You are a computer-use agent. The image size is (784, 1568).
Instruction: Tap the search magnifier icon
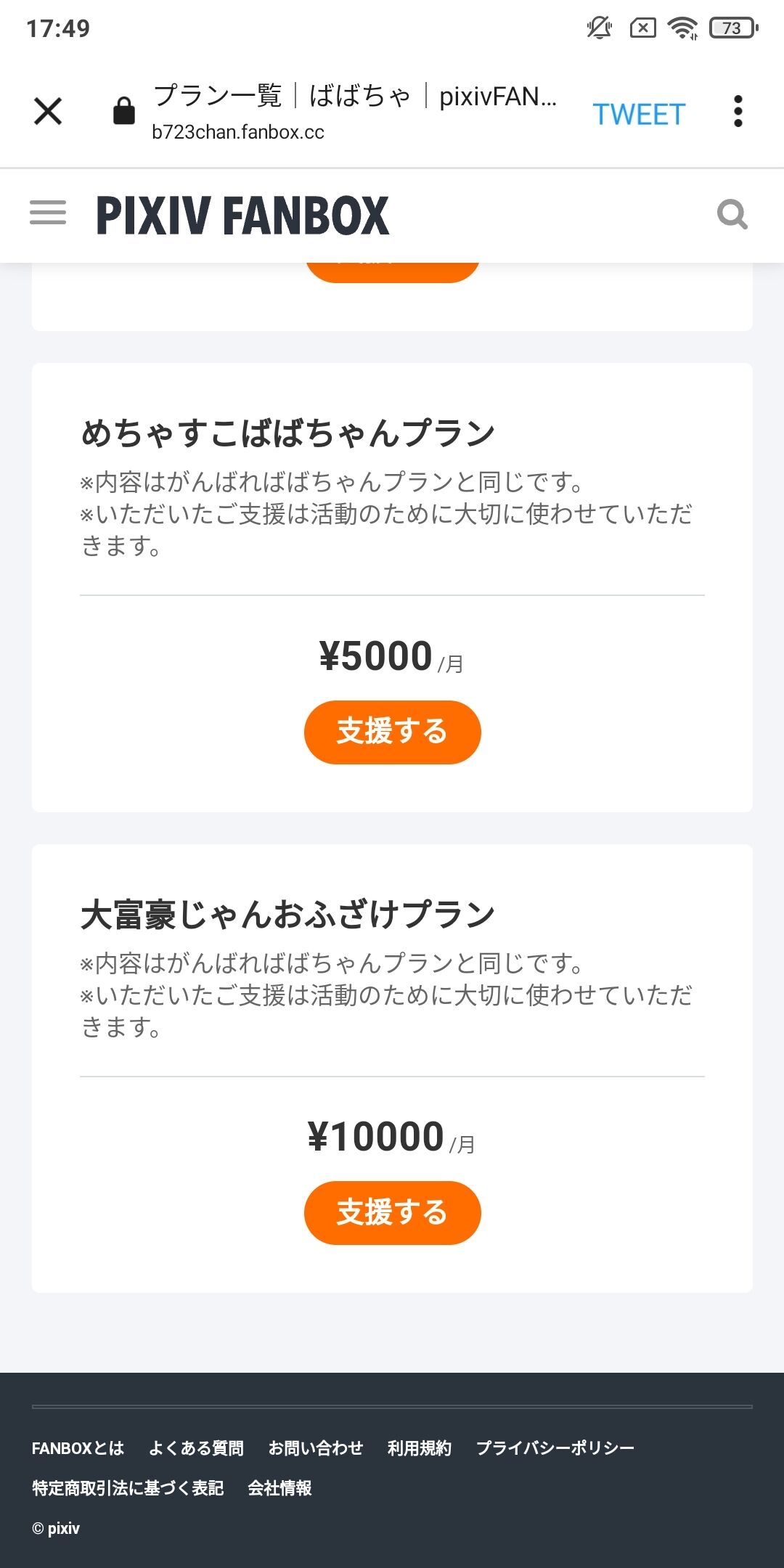tap(732, 215)
